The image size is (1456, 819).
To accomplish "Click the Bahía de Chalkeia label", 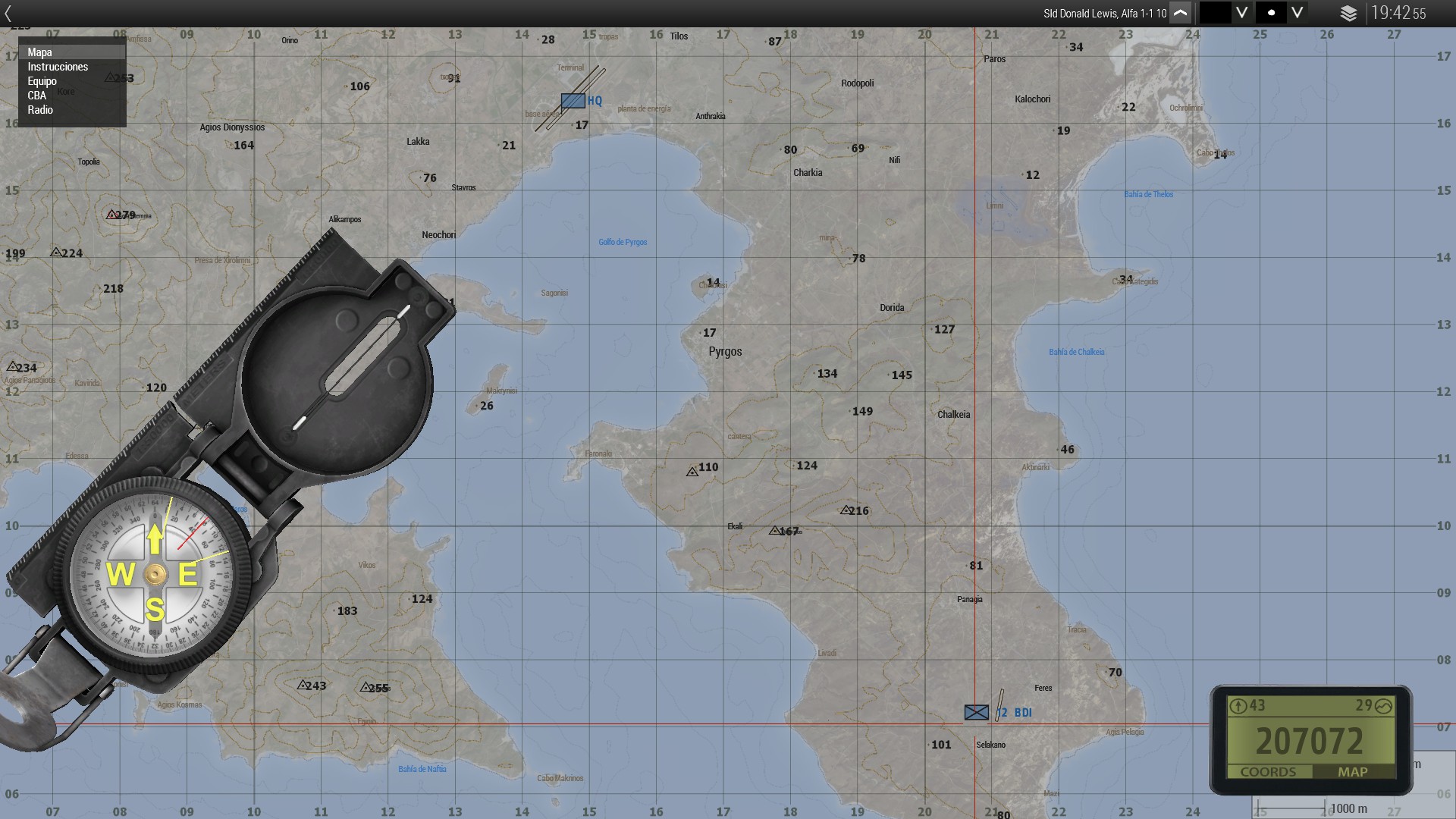I will click(1077, 352).
